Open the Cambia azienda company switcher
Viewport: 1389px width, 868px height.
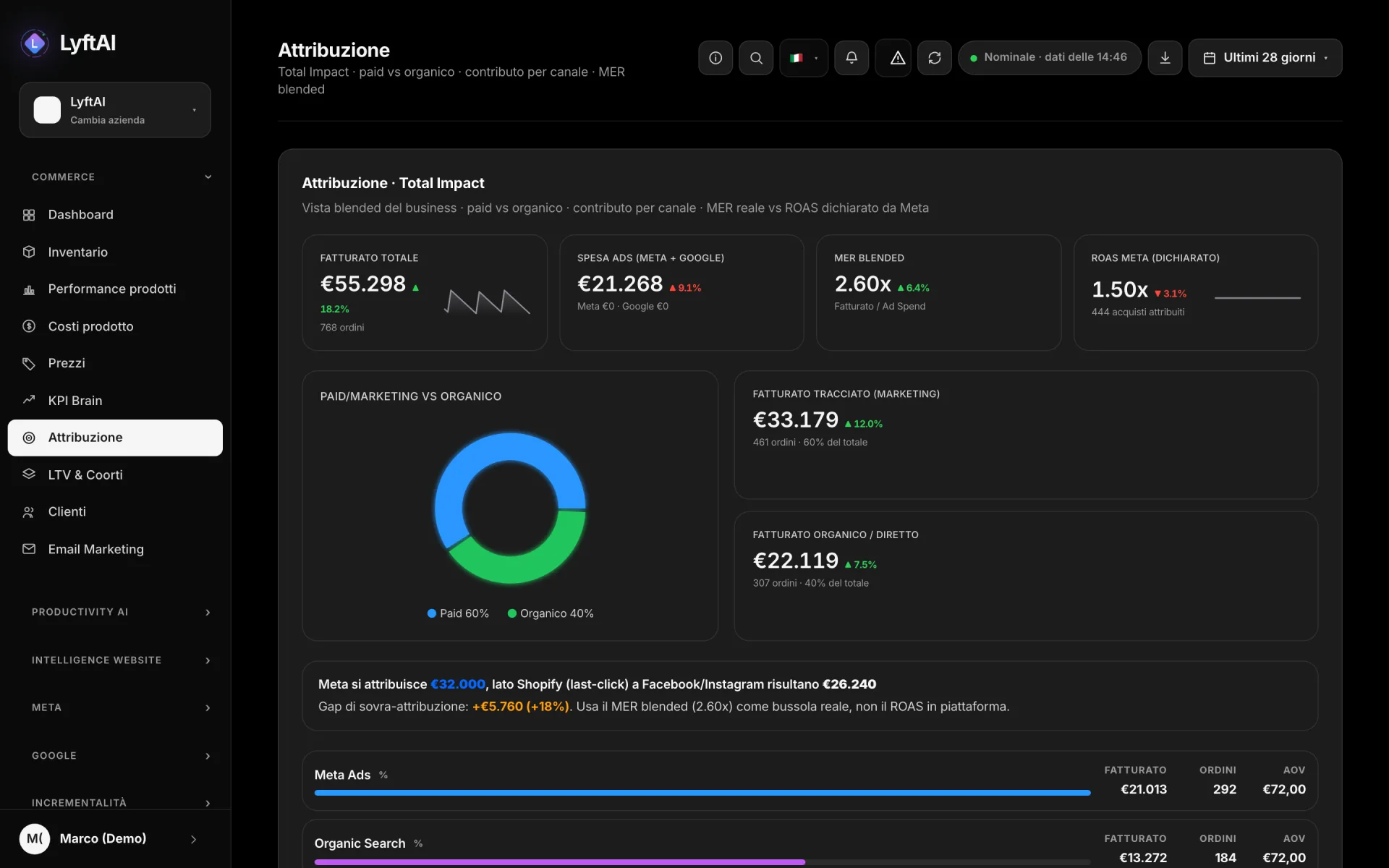point(115,110)
